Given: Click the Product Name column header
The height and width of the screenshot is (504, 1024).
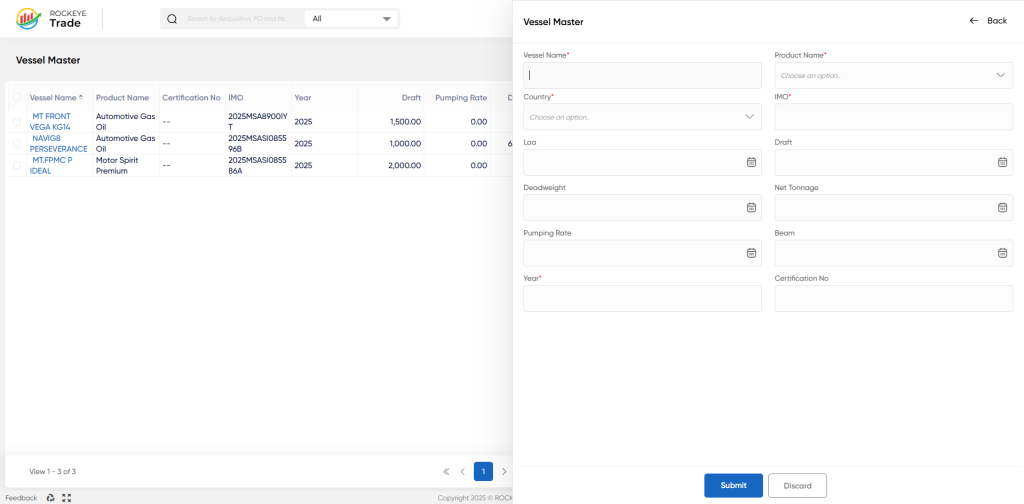Looking at the screenshot, I should tap(122, 97).
